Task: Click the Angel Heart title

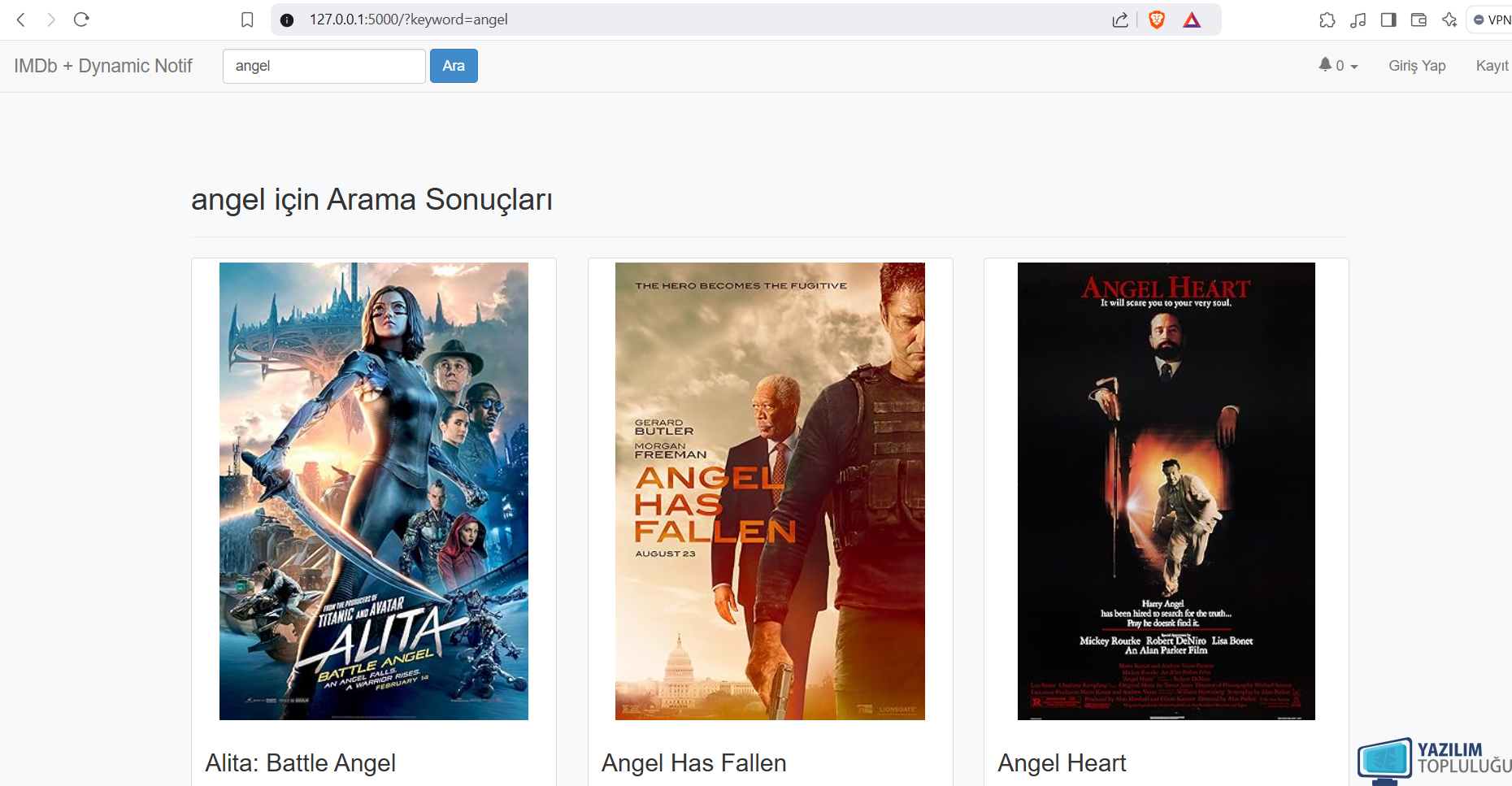Action: point(1062,763)
